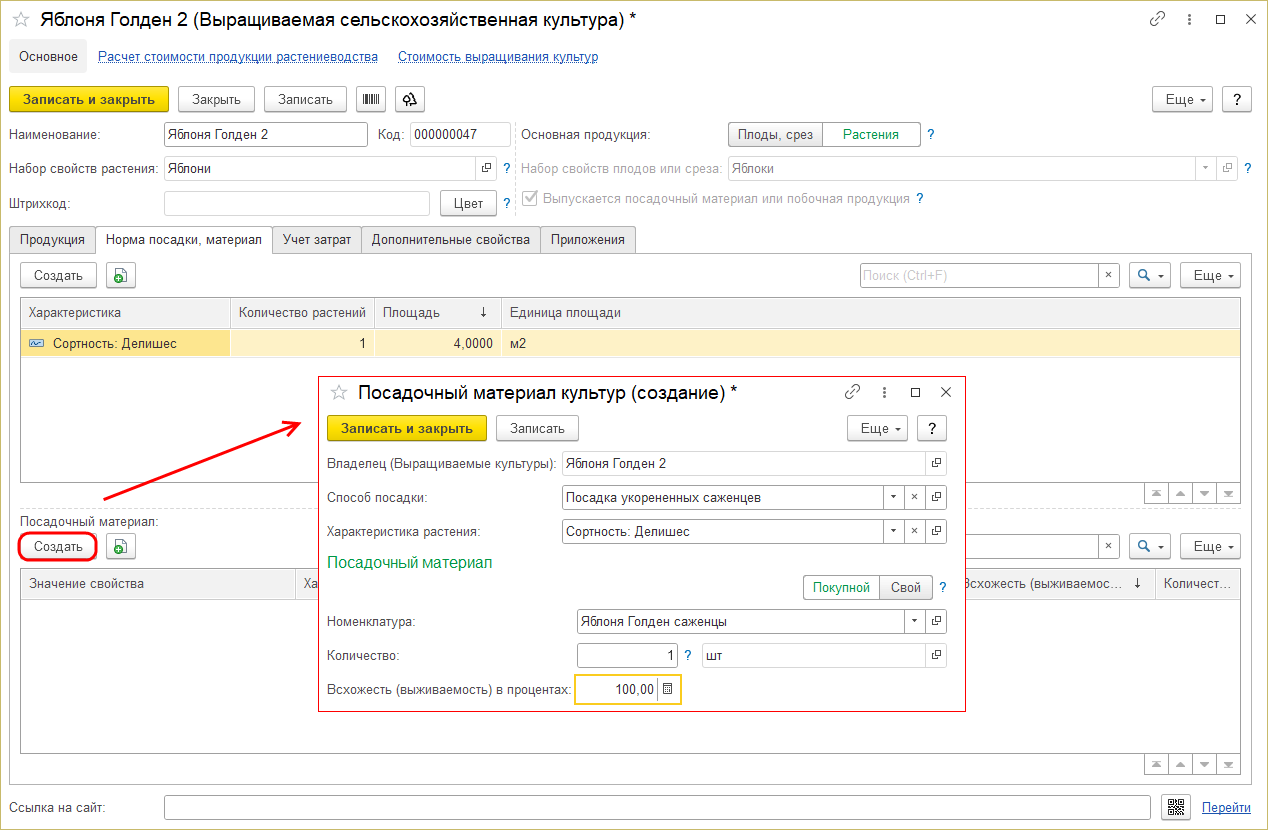The width and height of the screenshot is (1268, 830).
Task: Click the link icon in main title bar
Action: pos(1158,19)
